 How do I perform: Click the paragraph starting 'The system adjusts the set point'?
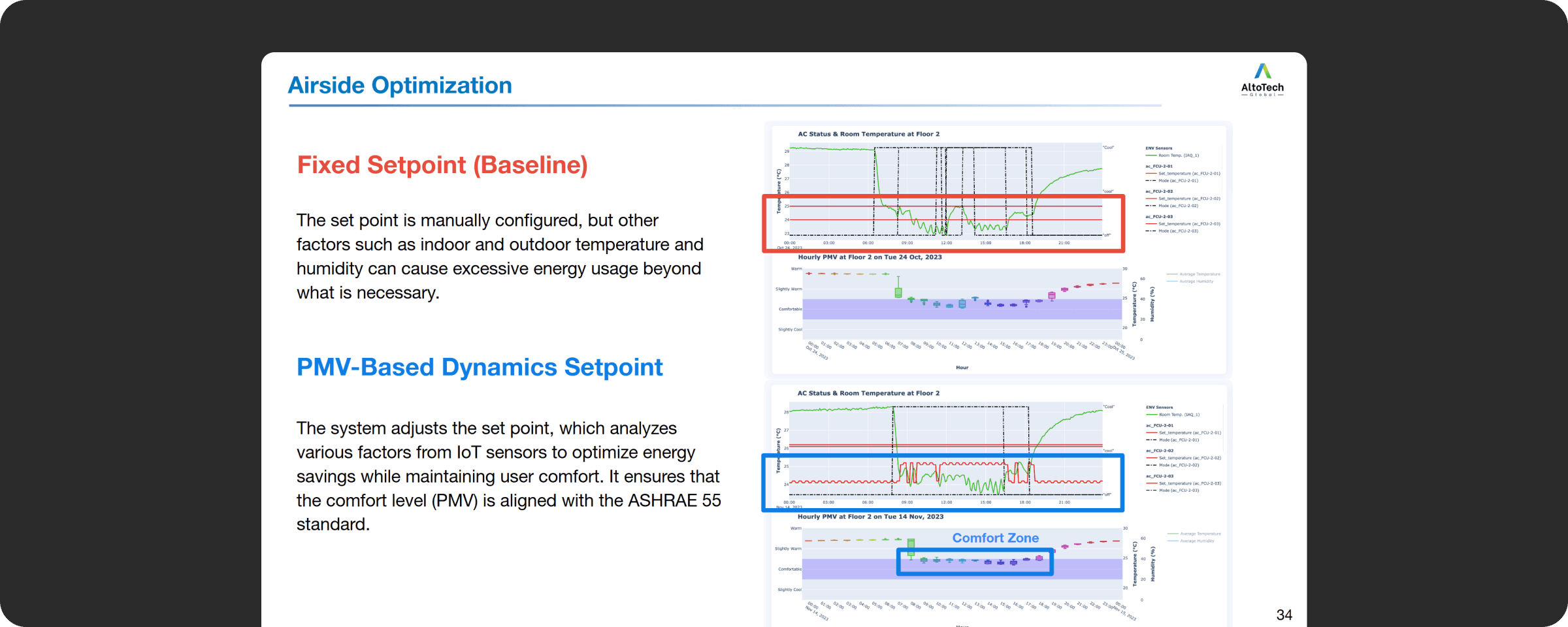(x=508, y=476)
